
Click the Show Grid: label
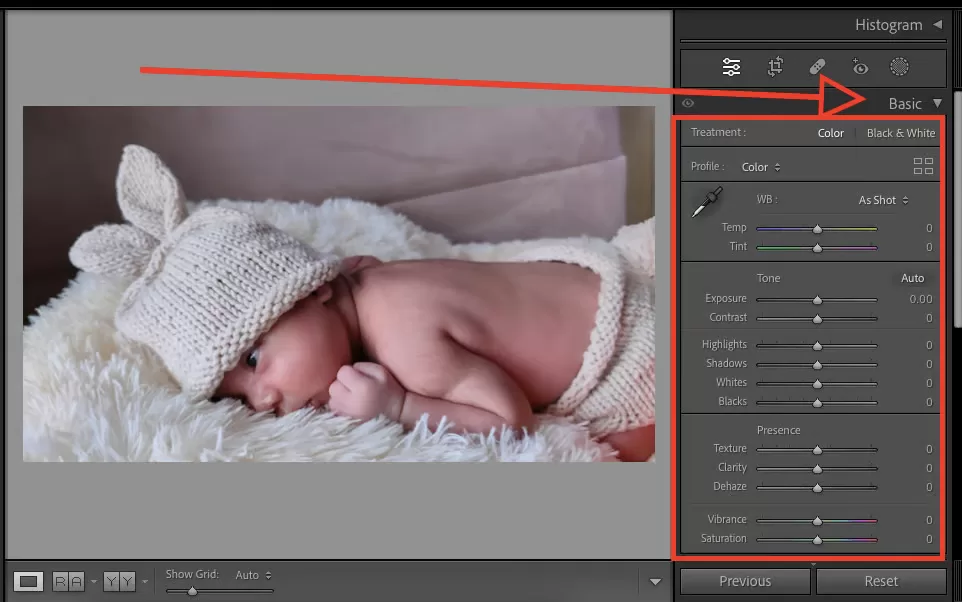pyautogui.click(x=192, y=574)
